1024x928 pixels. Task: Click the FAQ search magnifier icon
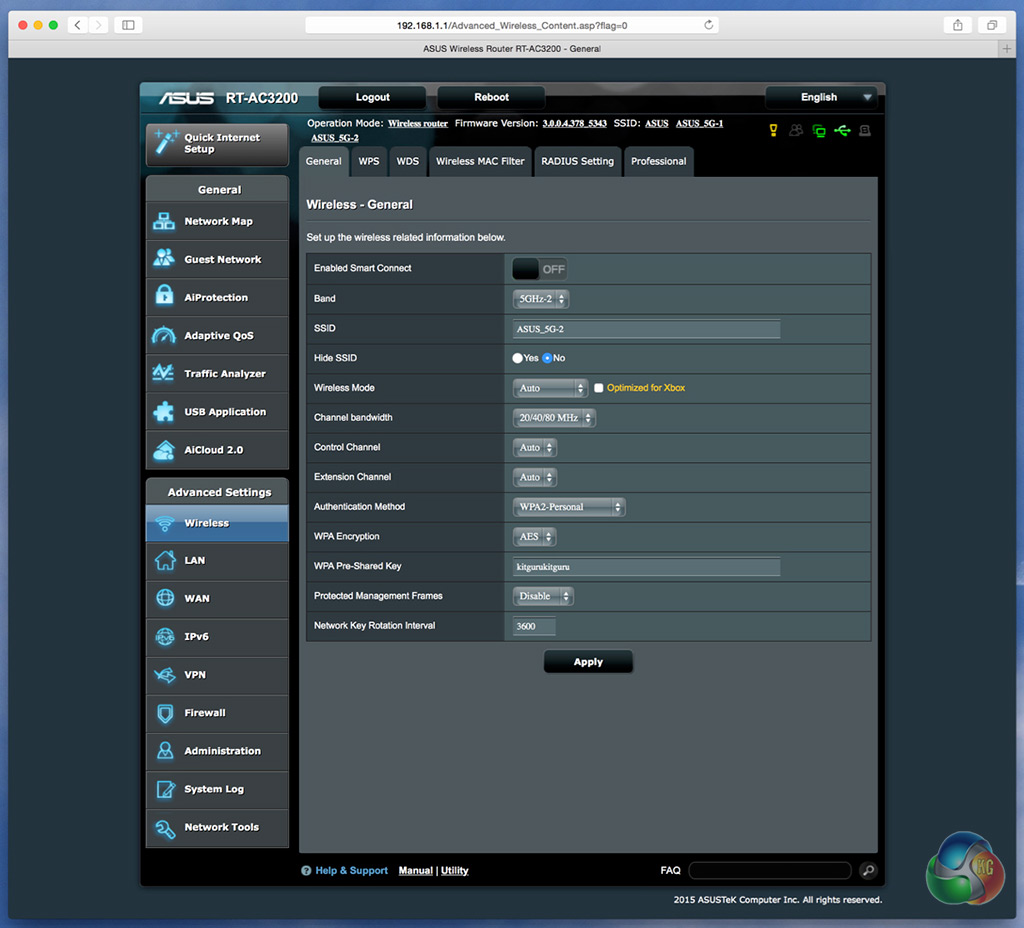(x=868, y=871)
